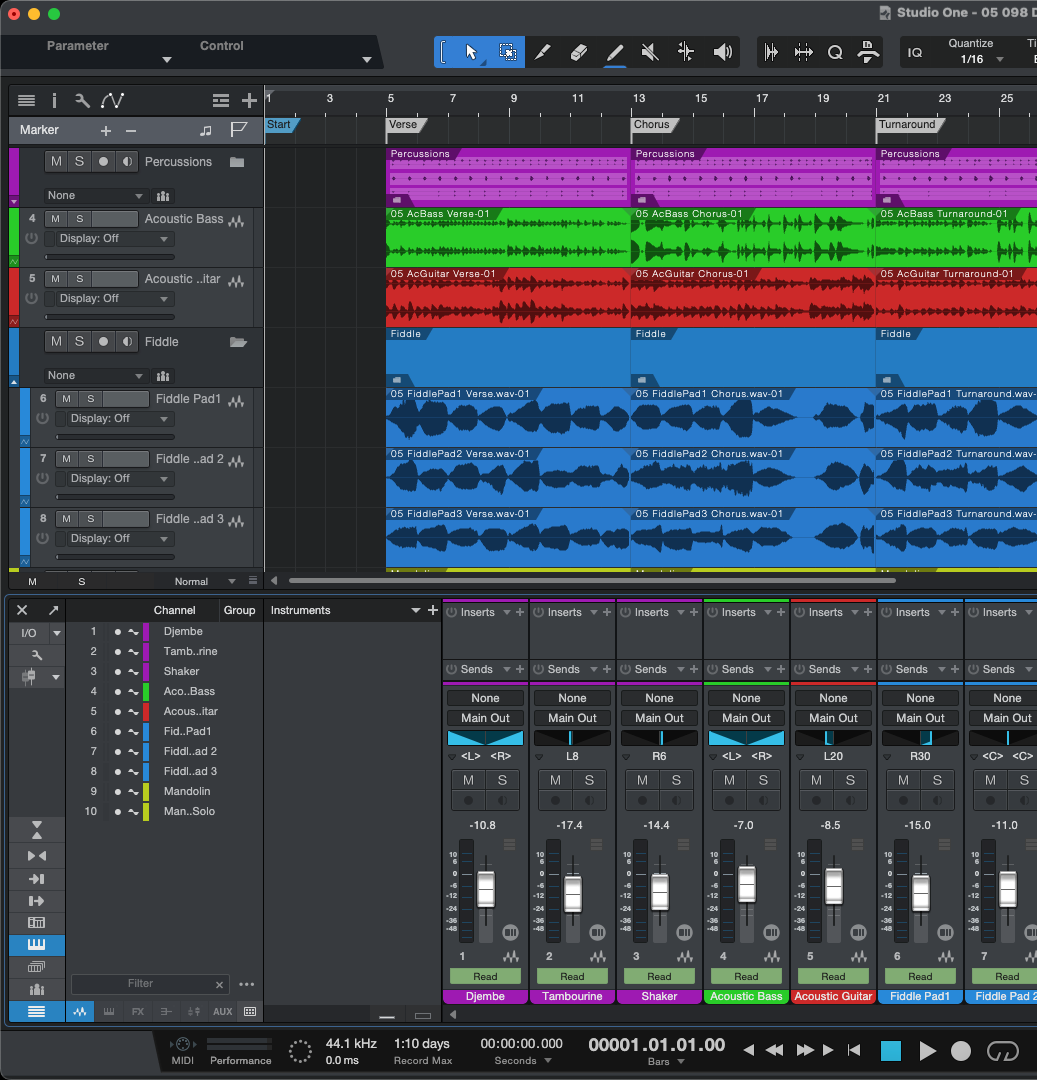The height and width of the screenshot is (1080, 1037).
Task: Mute the Djembe mixer channel
Action: point(468,780)
